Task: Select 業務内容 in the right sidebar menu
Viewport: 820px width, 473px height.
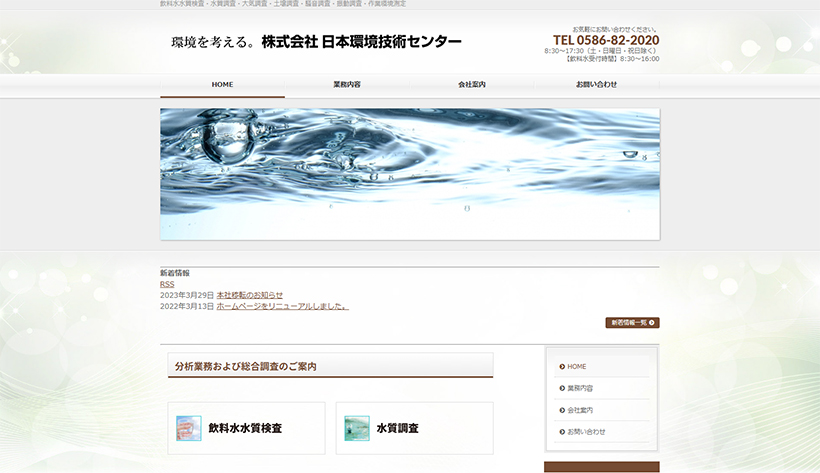Action: (580, 388)
